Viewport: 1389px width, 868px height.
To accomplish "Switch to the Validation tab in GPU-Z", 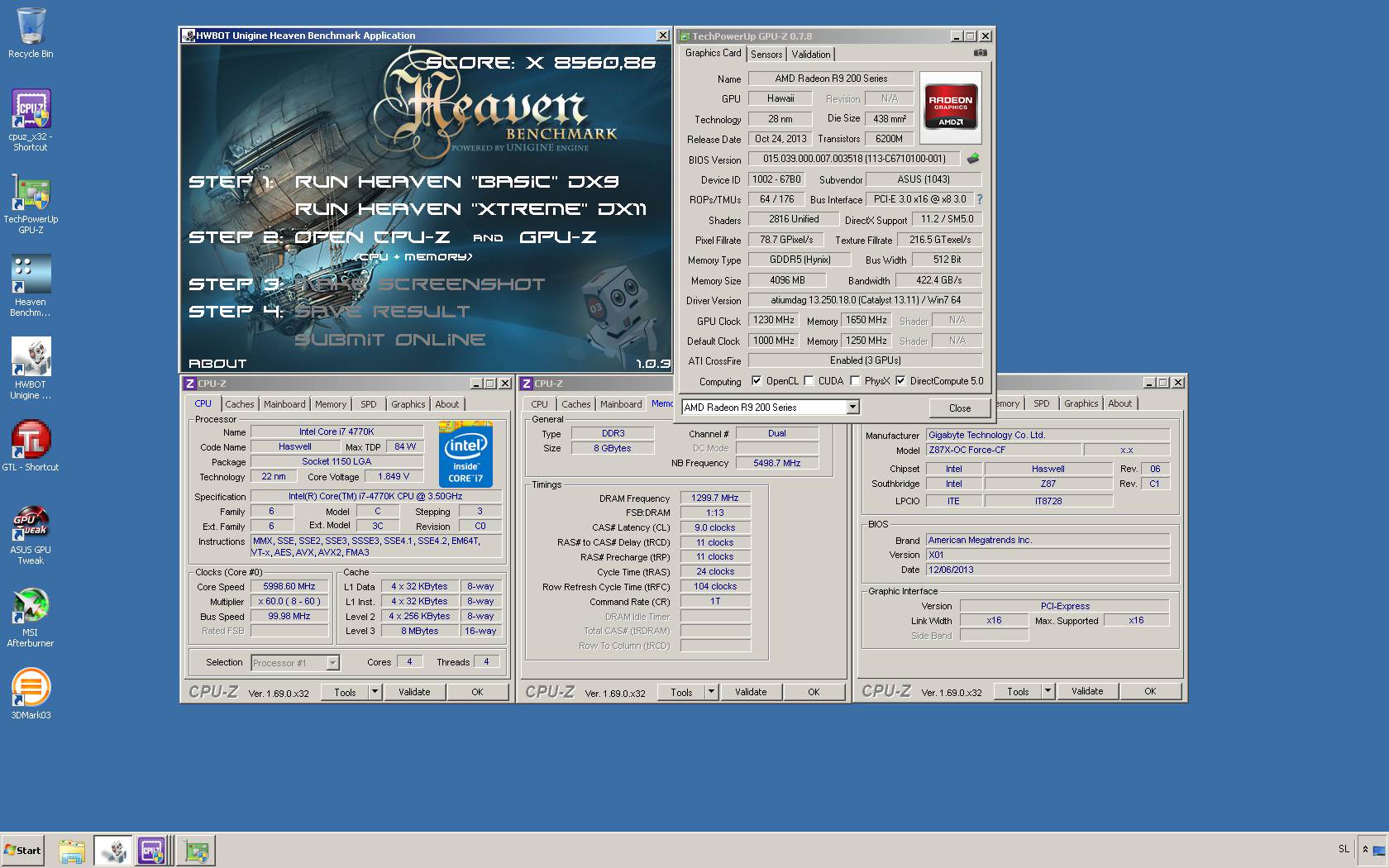I will [811, 55].
